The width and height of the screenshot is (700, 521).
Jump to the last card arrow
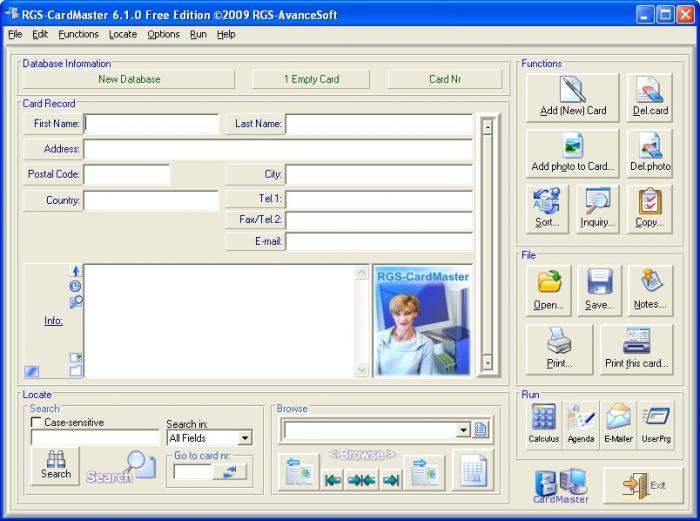(x=391, y=480)
